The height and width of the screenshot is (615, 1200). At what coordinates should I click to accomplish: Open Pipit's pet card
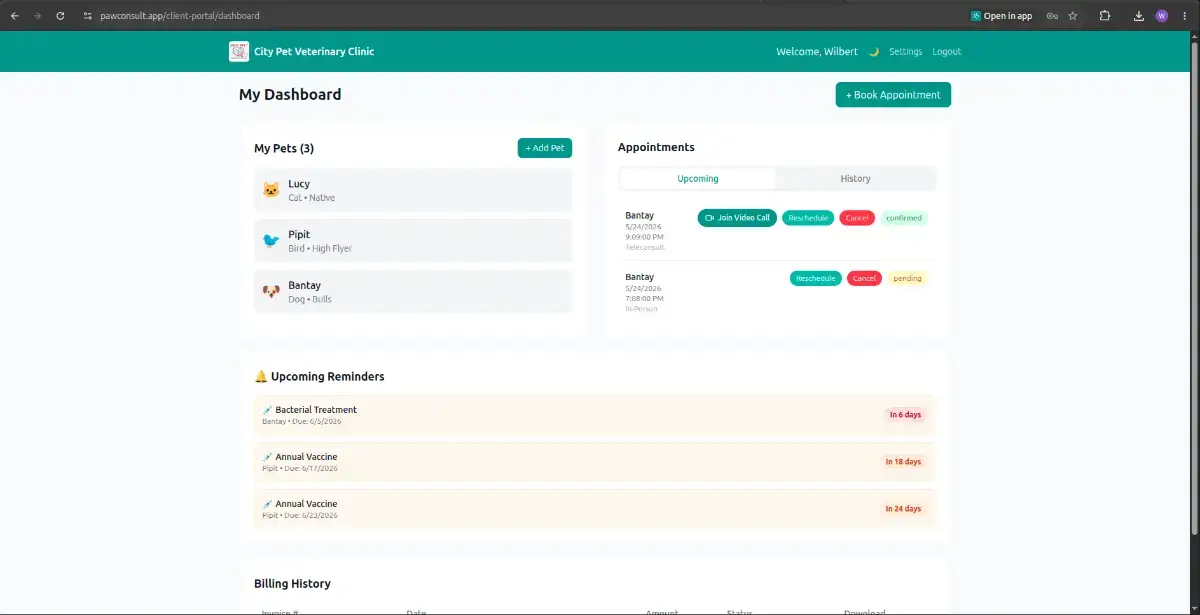tap(413, 241)
